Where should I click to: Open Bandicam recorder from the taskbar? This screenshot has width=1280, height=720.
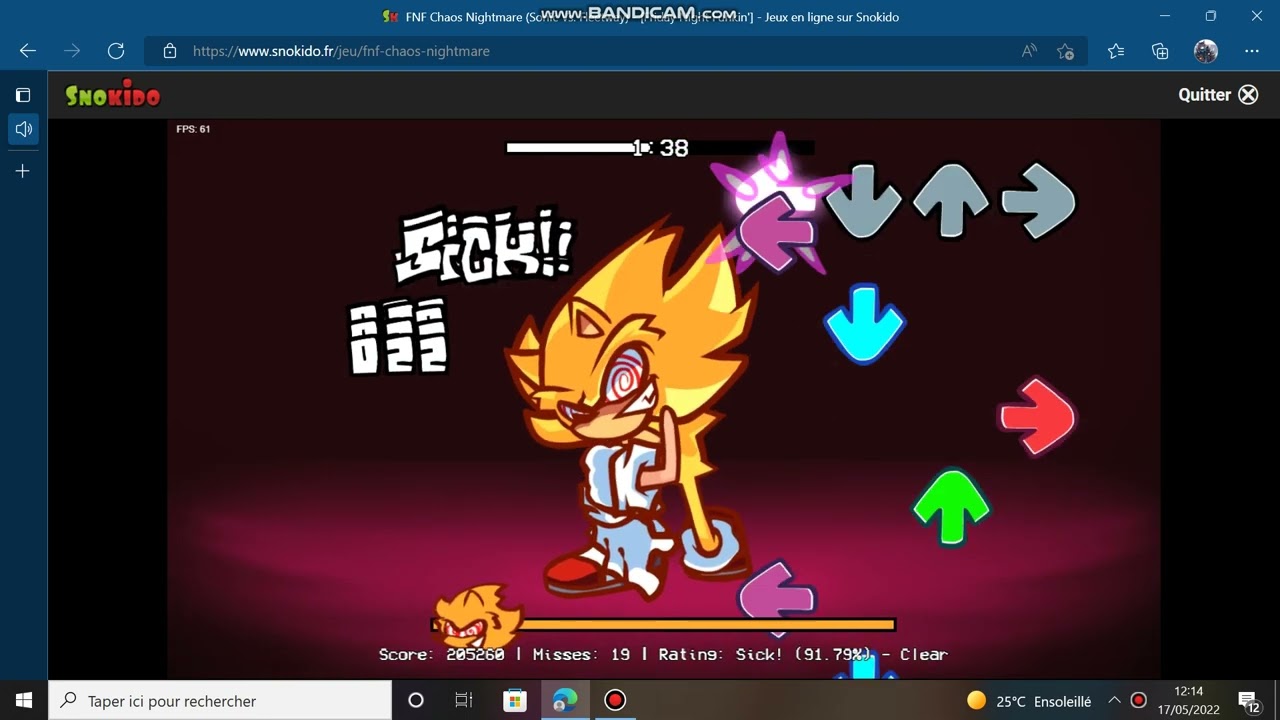[x=615, y=700]
